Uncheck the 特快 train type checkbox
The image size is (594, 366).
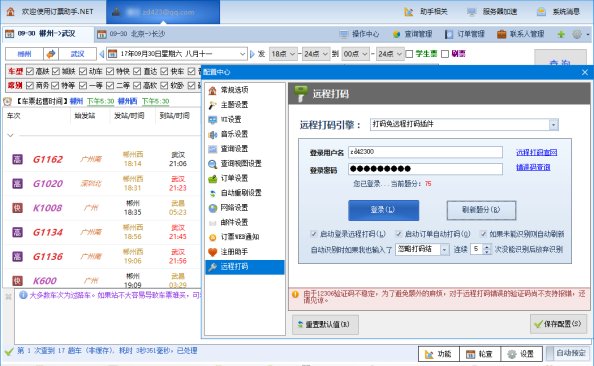tap(110, 71)
